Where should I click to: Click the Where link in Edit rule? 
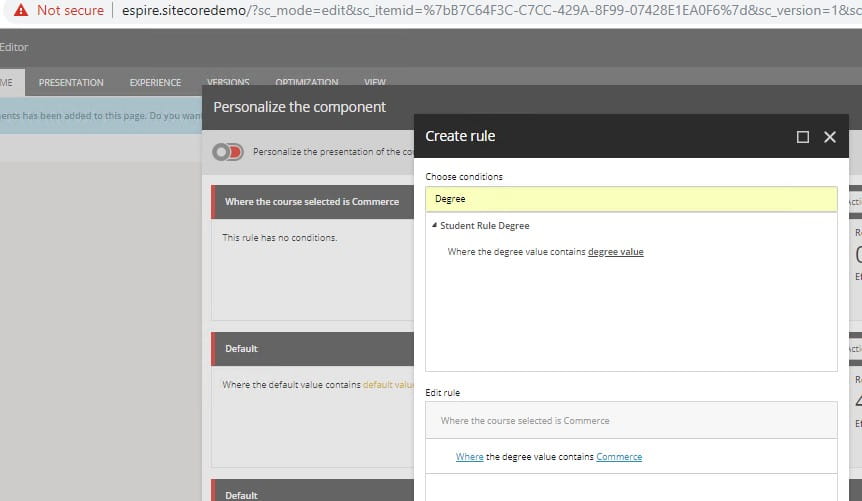[469, 456]
